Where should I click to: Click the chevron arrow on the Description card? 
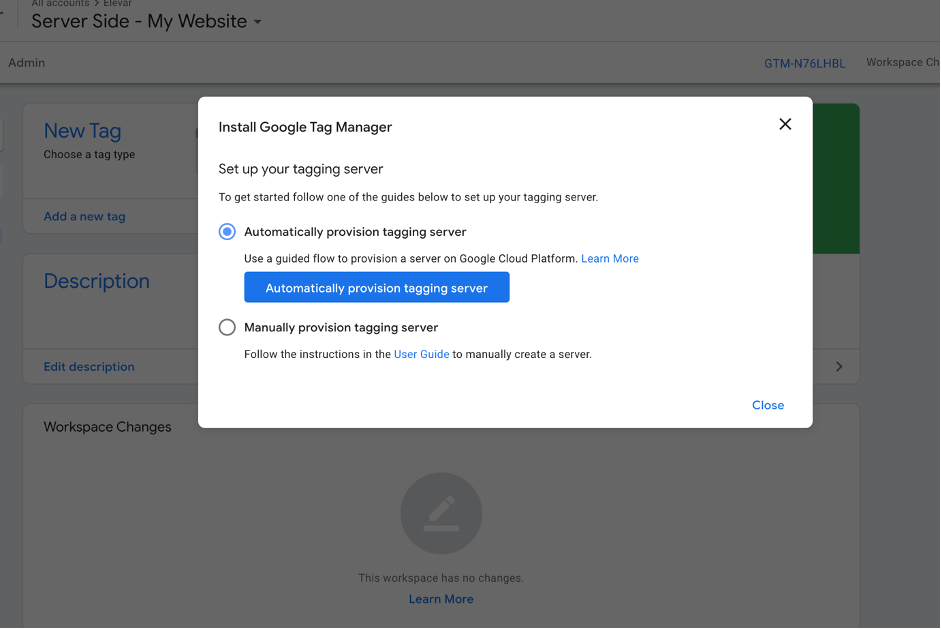coord(838,366)
